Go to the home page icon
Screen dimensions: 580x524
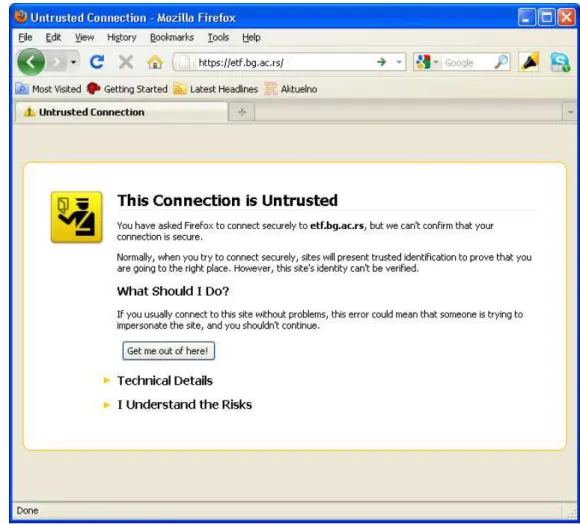(155, 62)
